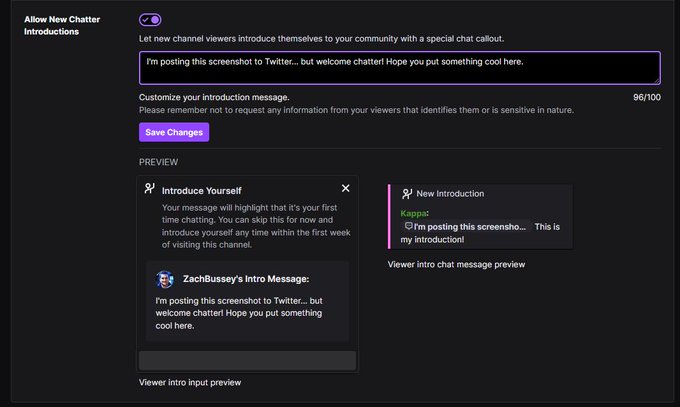Click the 'This is my introduction!' message text
This screenshot has height=407, width=680.
(x=480, y=233)
